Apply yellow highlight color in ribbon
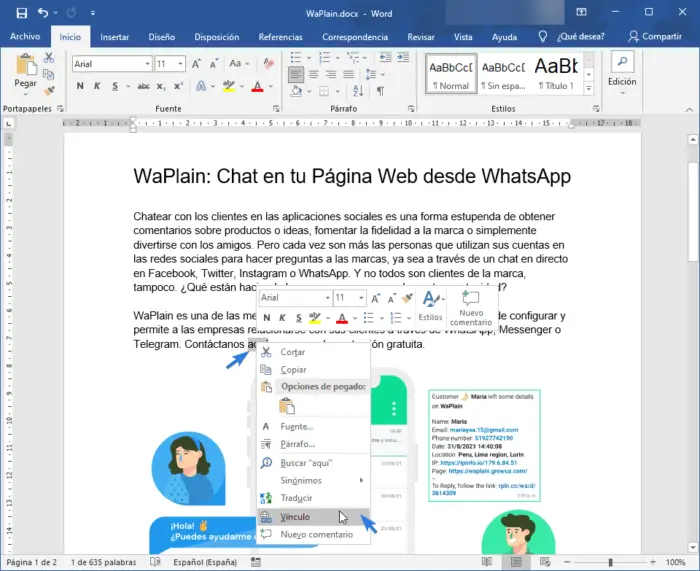 [229, 86]
